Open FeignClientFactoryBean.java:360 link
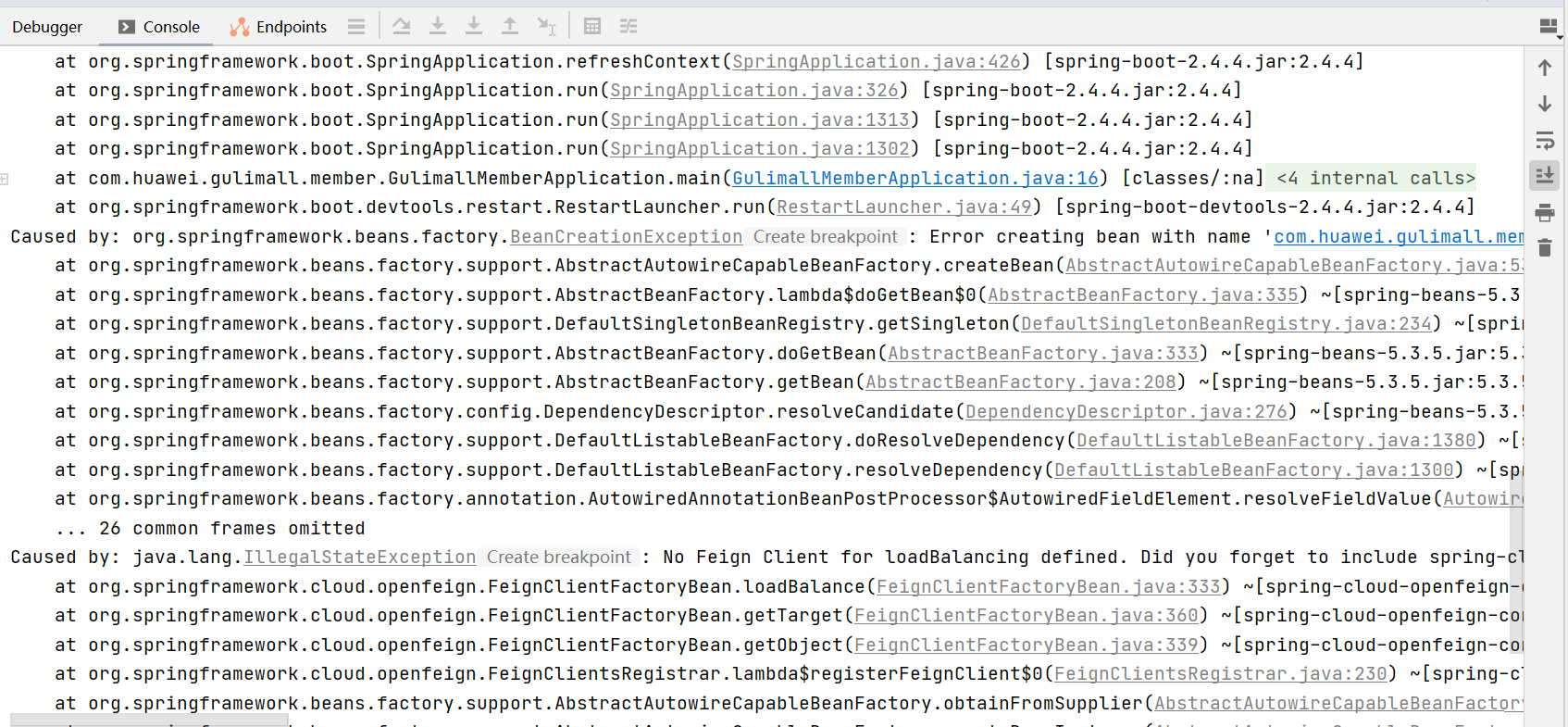 [1026, 616]
